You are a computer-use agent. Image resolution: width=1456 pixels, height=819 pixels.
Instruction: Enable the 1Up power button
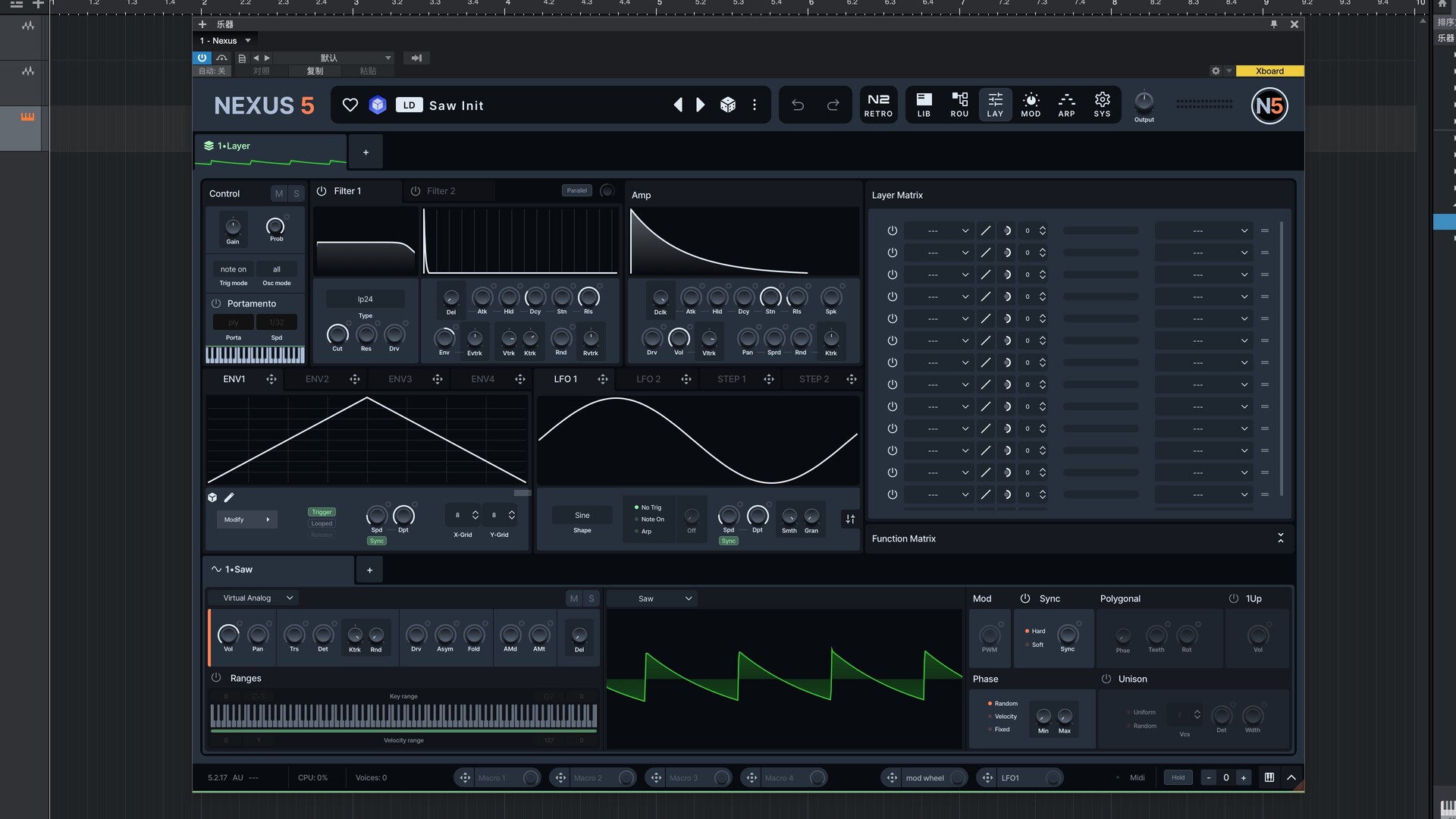click(x=1234, y=598)
